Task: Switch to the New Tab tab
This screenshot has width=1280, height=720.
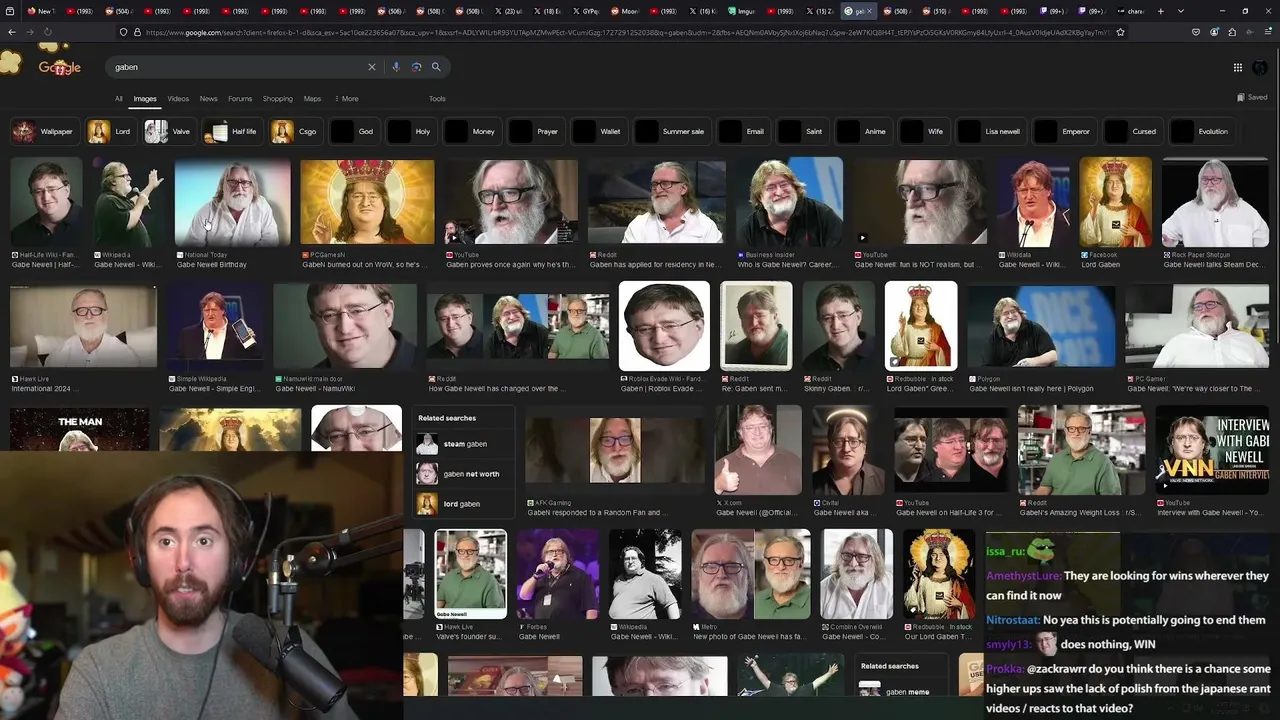Action: click(x=41, y=11)
